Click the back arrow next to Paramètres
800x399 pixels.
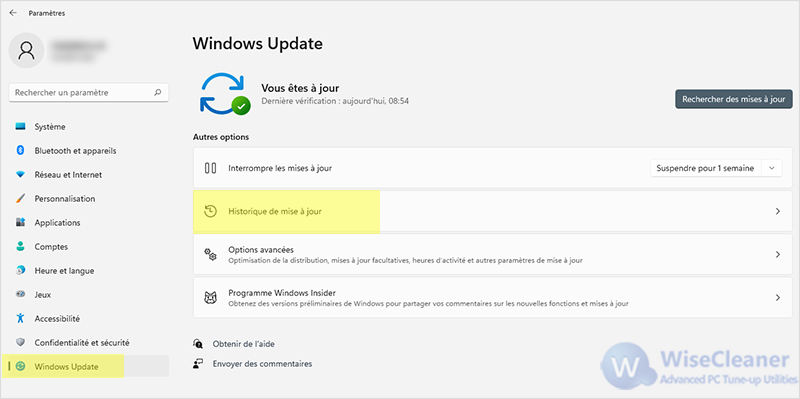click(13, 13)
